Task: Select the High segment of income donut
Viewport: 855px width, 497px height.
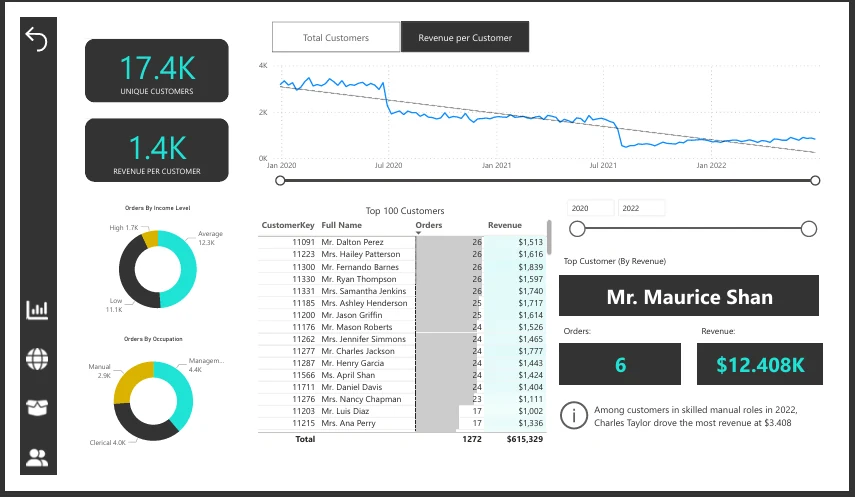Action: (x=150, y=239)
